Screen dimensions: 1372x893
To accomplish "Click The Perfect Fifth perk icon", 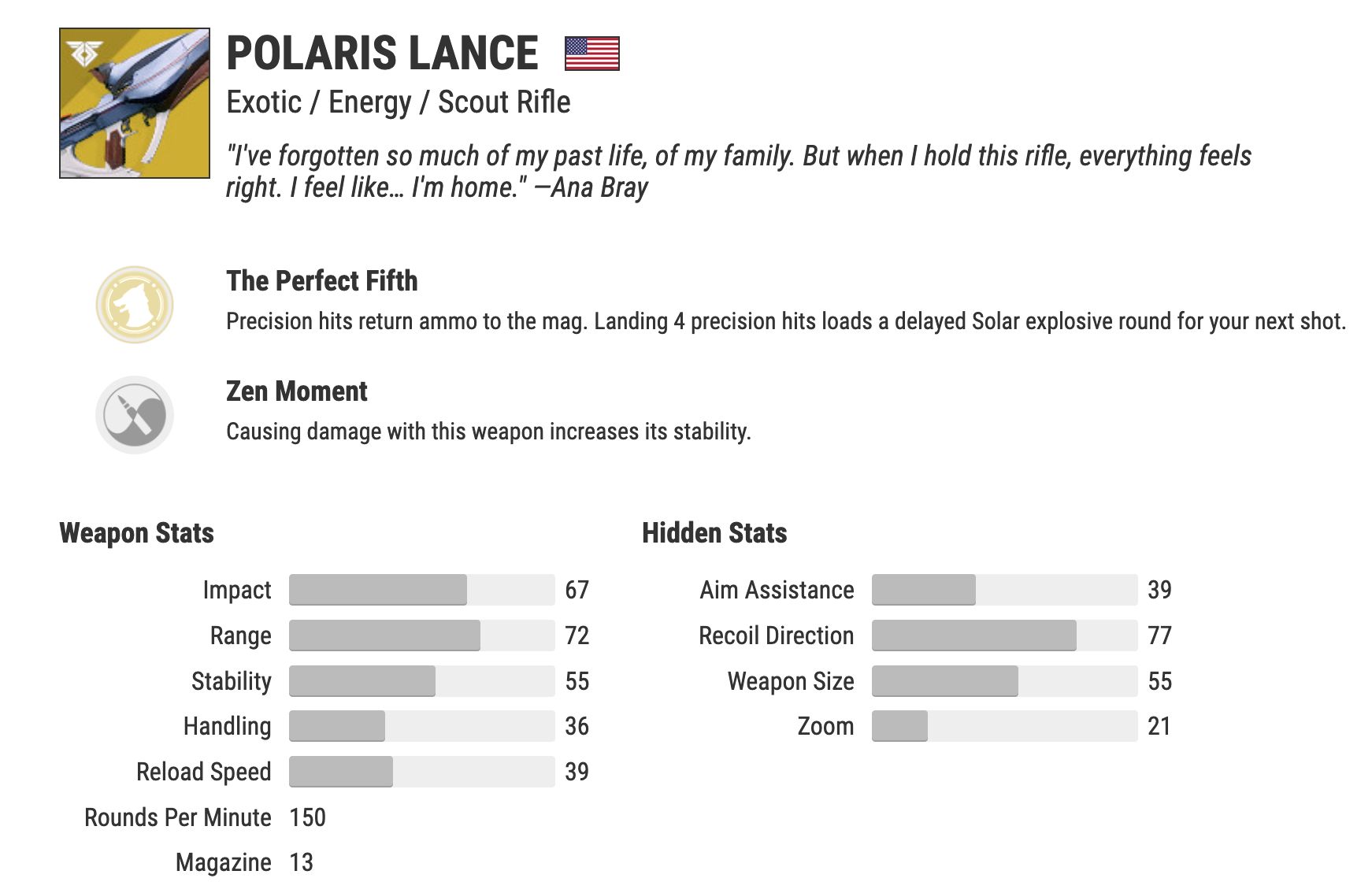I will tap(135, 305).
